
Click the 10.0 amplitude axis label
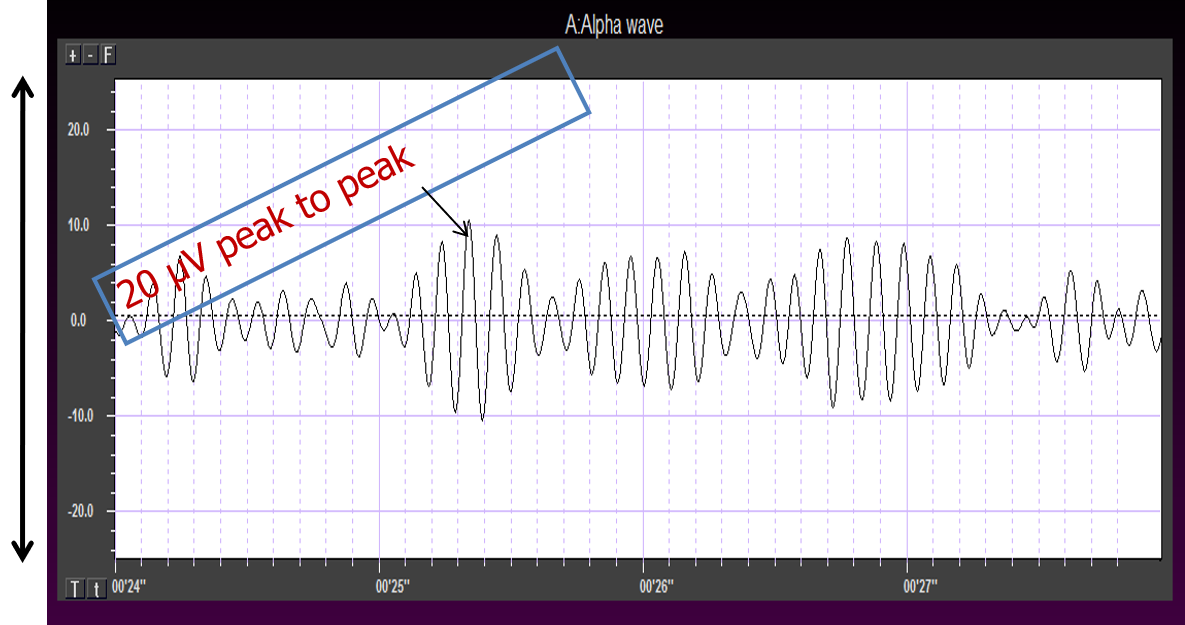pos(78,225)
